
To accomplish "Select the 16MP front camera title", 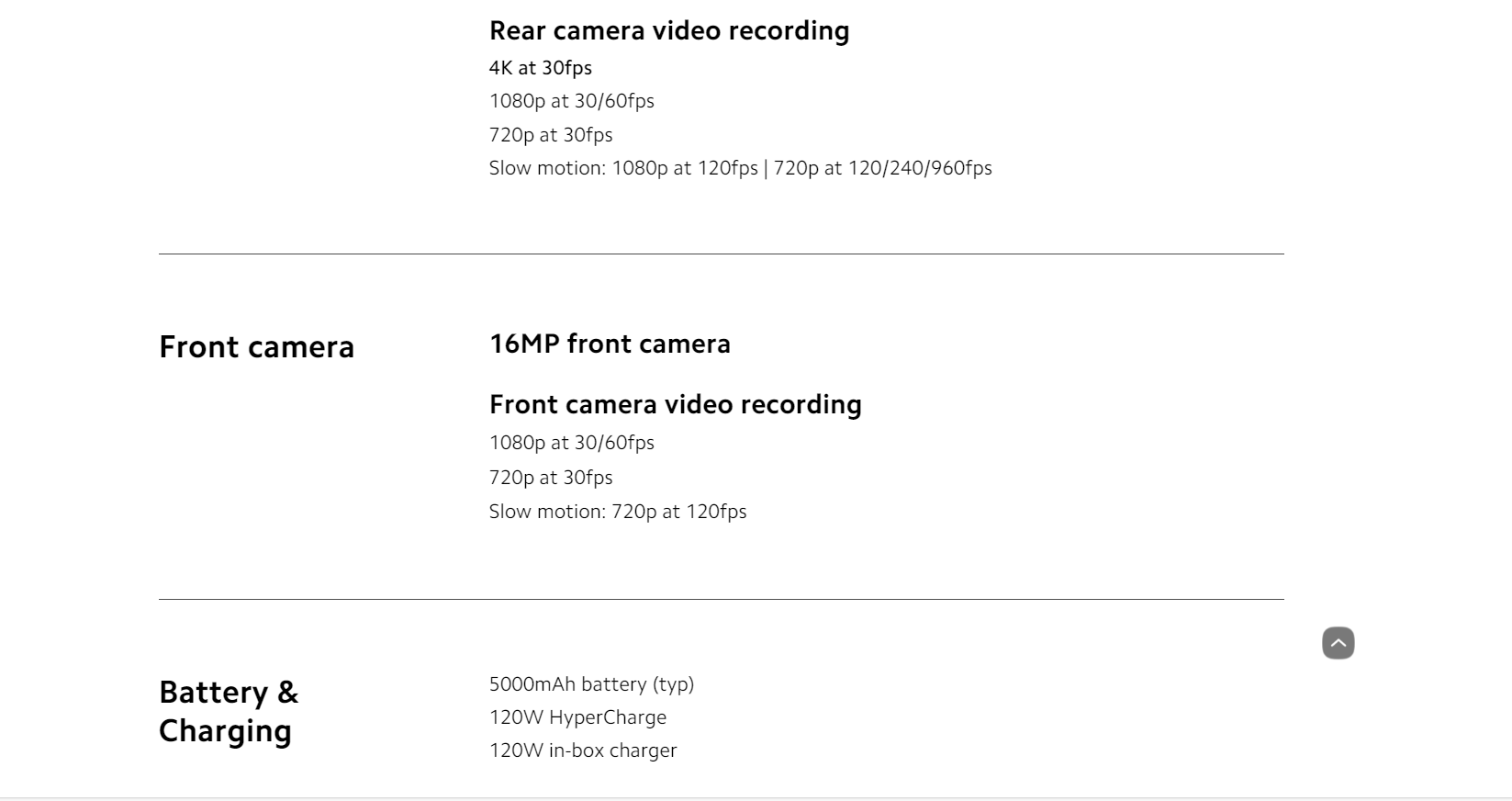I will (610, 344).
